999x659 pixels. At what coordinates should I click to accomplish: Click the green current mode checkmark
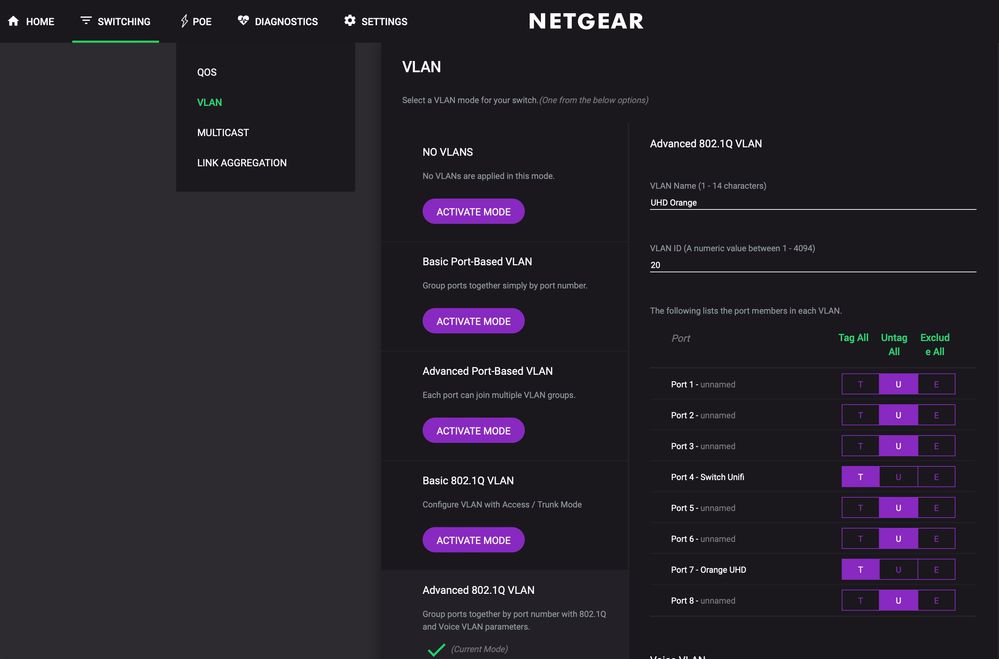click(436, 650)
